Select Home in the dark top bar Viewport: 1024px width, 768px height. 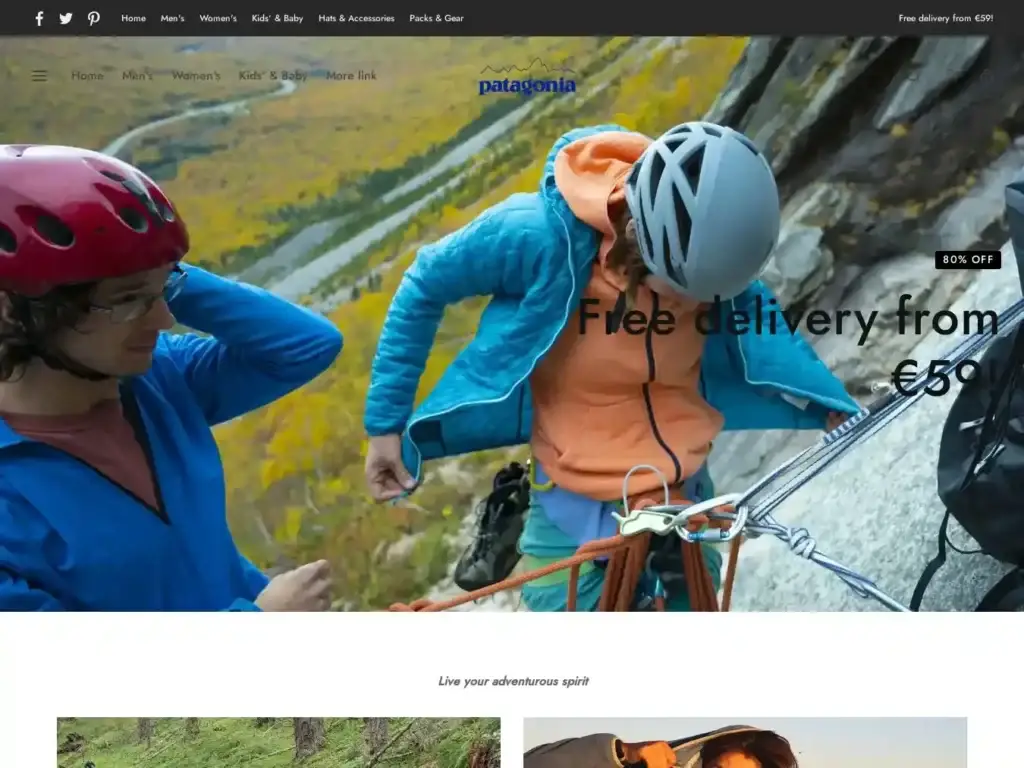[x=133, y=18]
